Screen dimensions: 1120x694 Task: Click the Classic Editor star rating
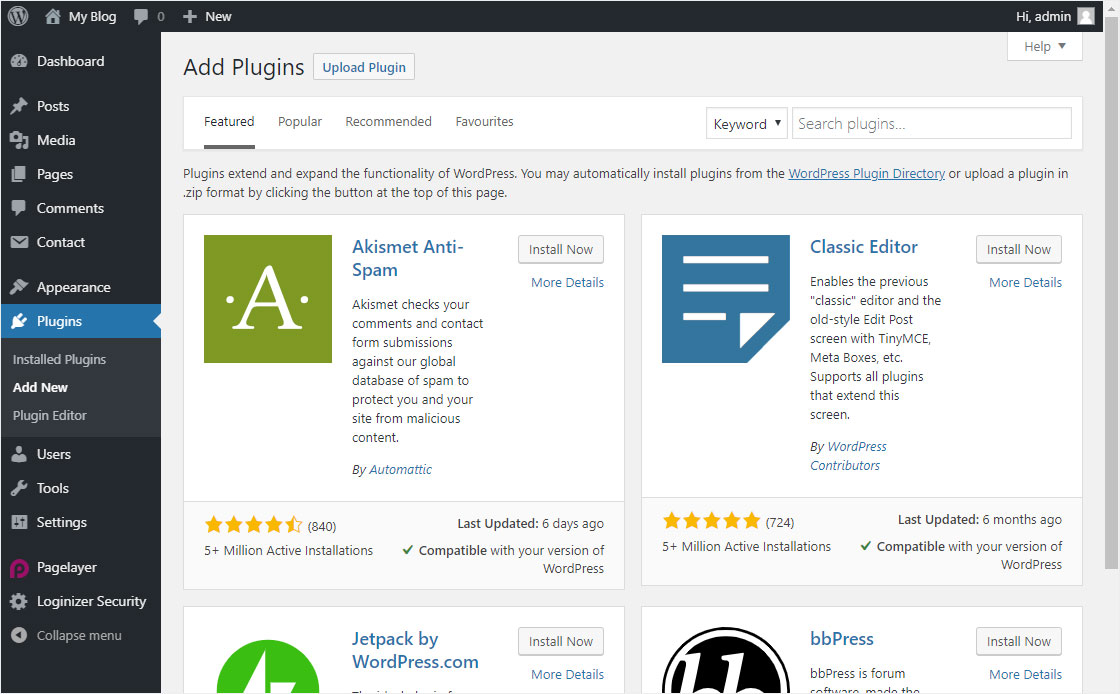point(711,521)
